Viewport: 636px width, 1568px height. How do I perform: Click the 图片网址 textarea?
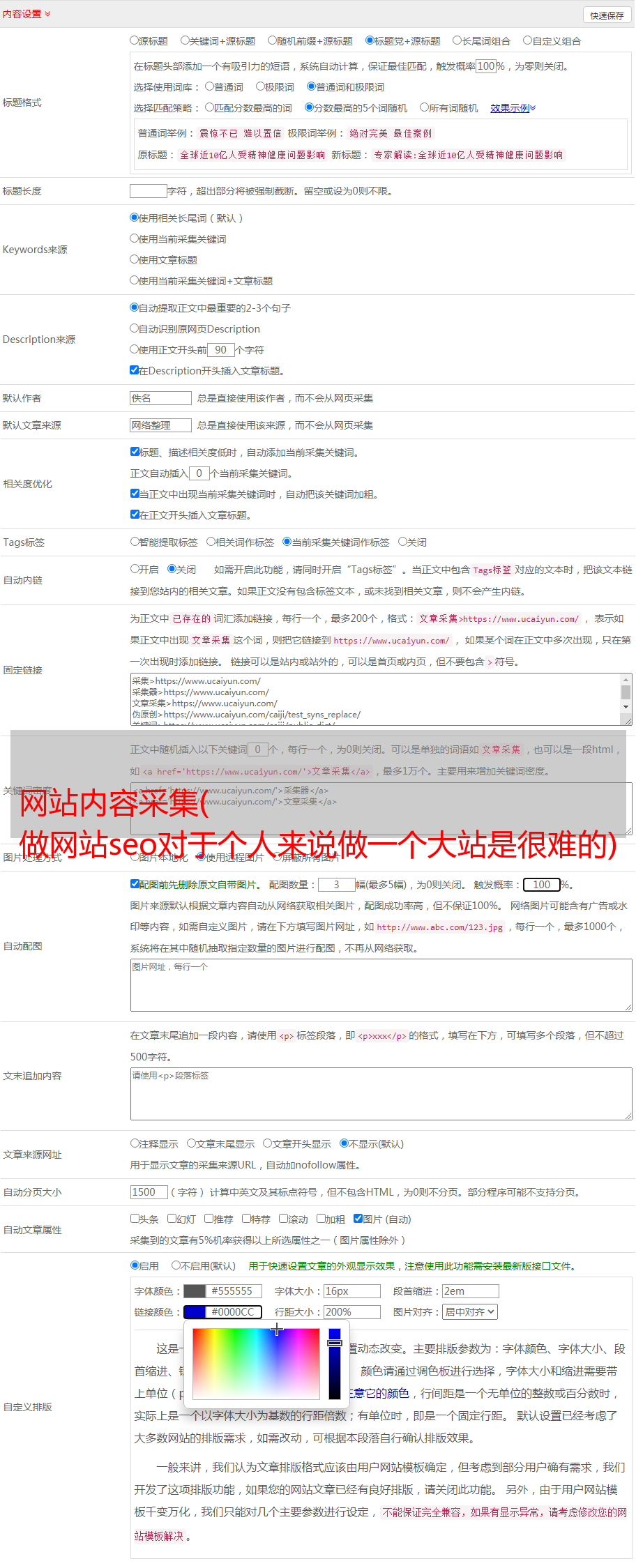381,985
